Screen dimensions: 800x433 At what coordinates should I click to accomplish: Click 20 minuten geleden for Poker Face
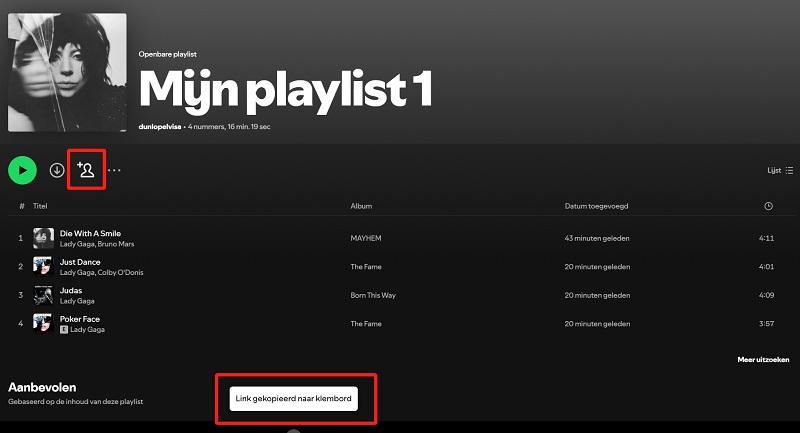(597, 324)
